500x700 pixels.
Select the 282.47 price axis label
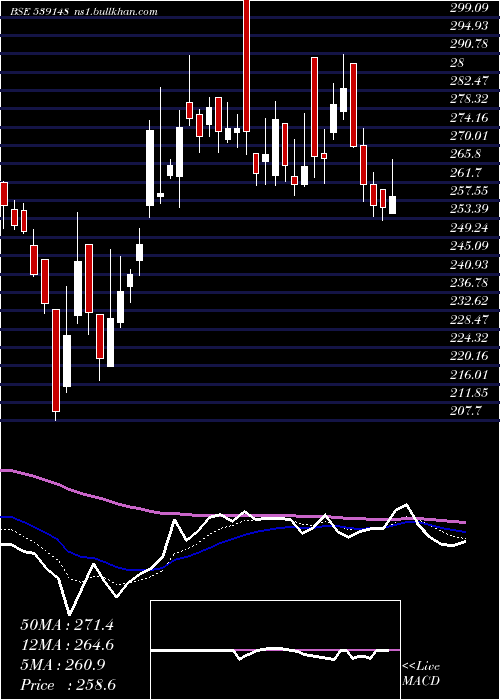coord(469,81)
